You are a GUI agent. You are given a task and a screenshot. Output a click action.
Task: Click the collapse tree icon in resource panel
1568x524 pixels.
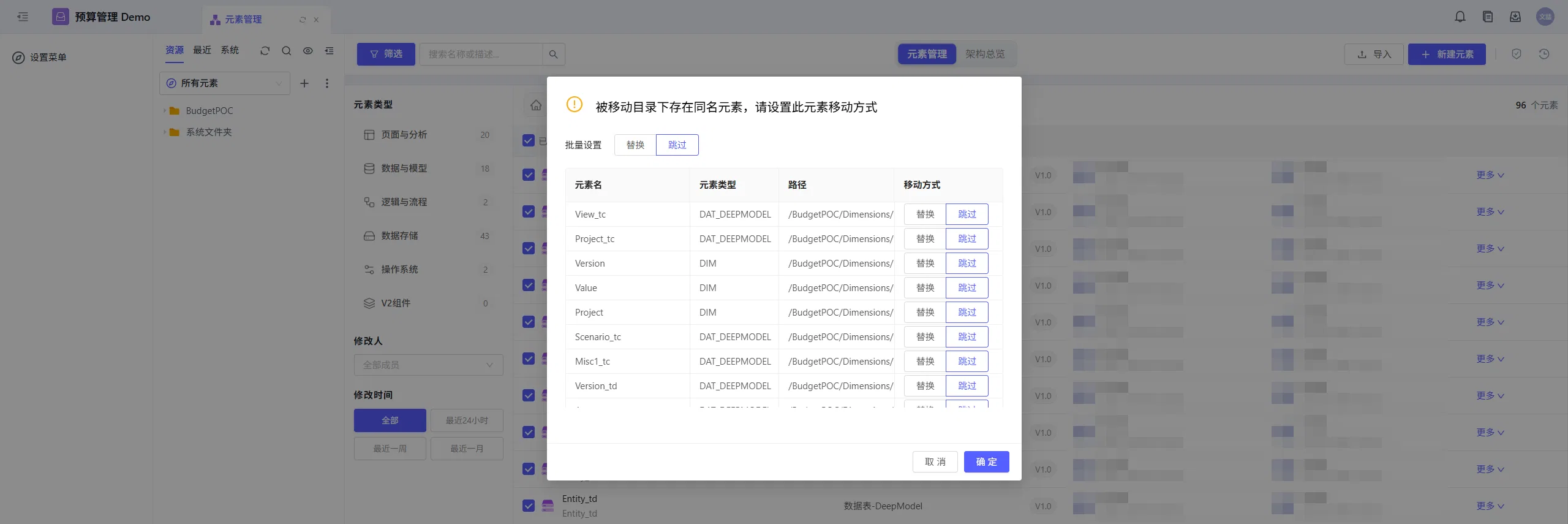tap(330, 51)
